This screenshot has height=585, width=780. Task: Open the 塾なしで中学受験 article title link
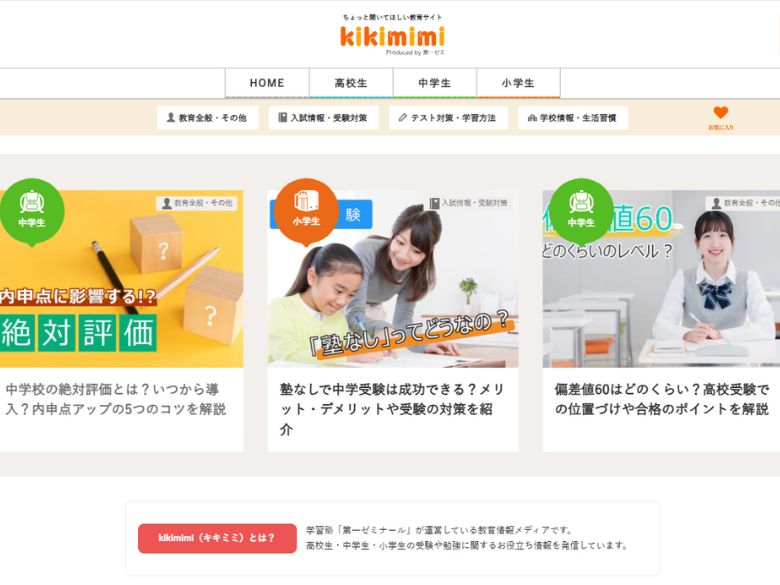coord(391,409)
